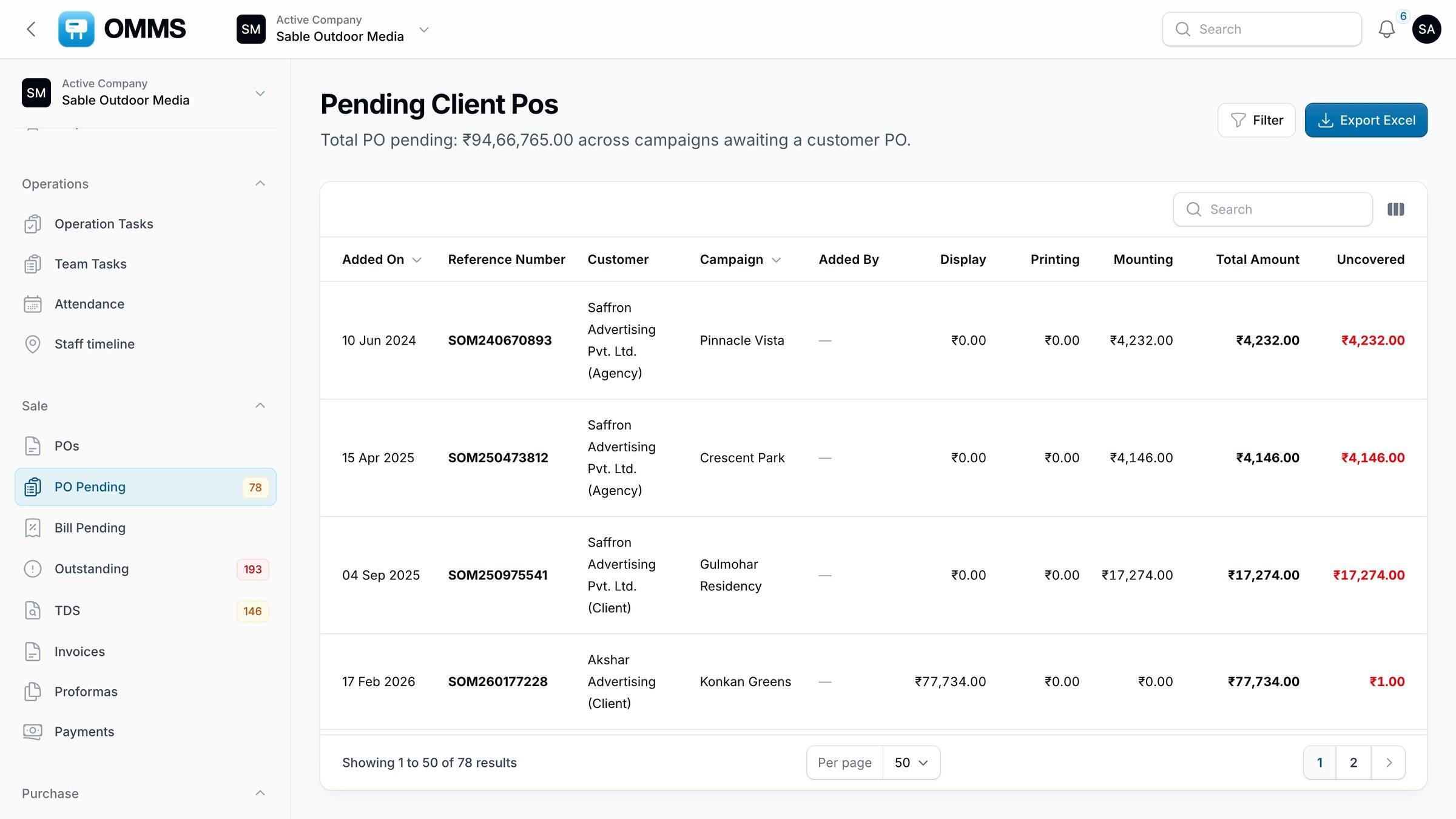Click the 193 badge on Outstanding
The width and height of the screenshot is (1456, 819).
pyautogui.click(x=253, y=569)
